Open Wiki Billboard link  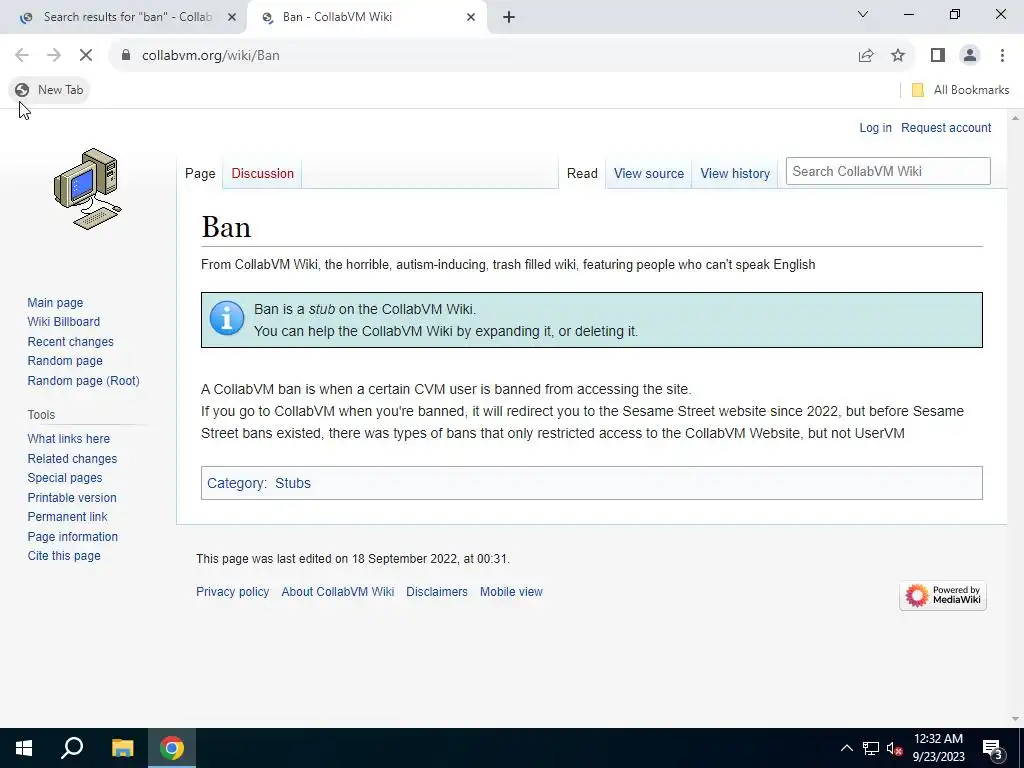coord(63,321)
